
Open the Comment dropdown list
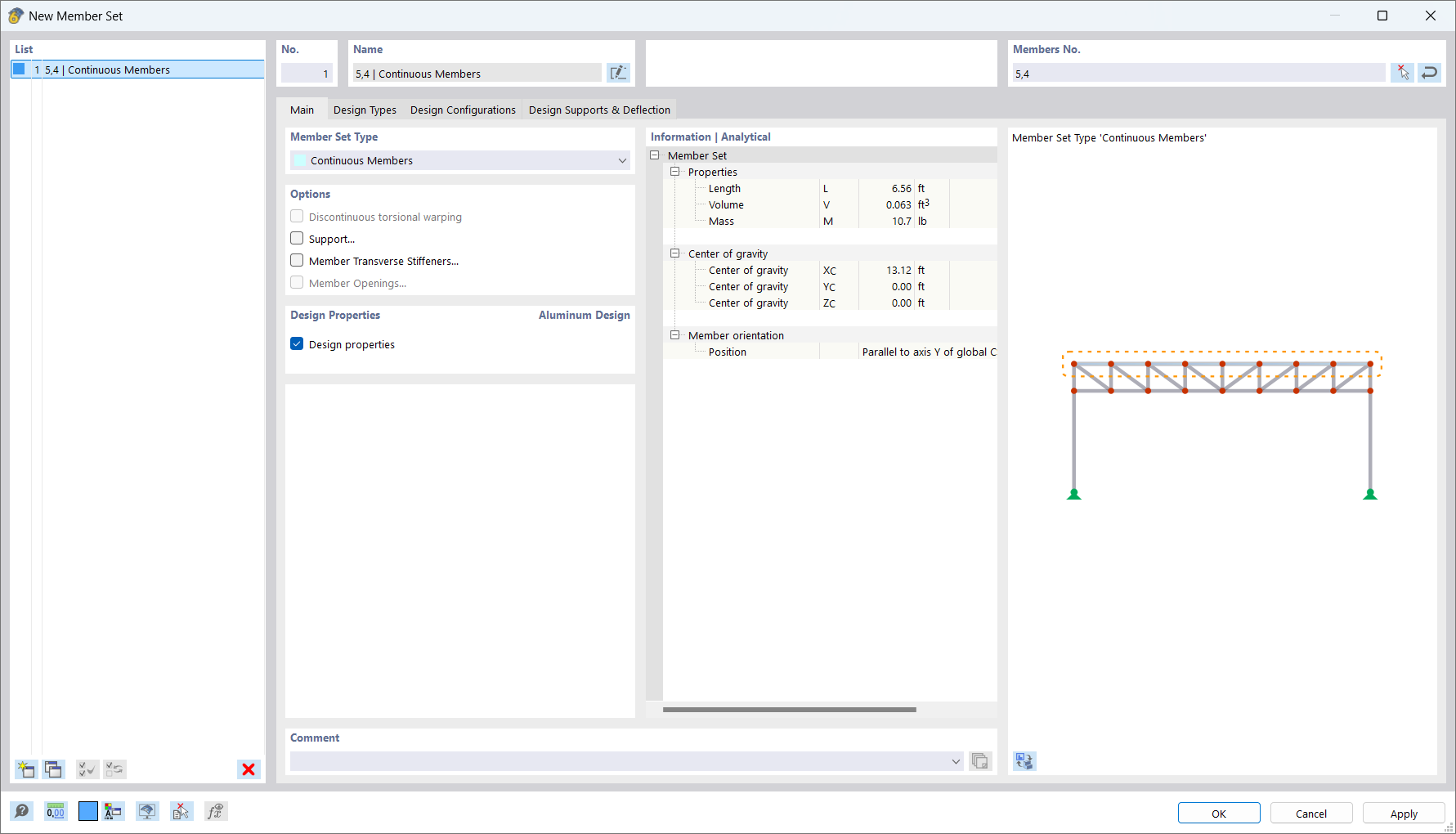955,760
